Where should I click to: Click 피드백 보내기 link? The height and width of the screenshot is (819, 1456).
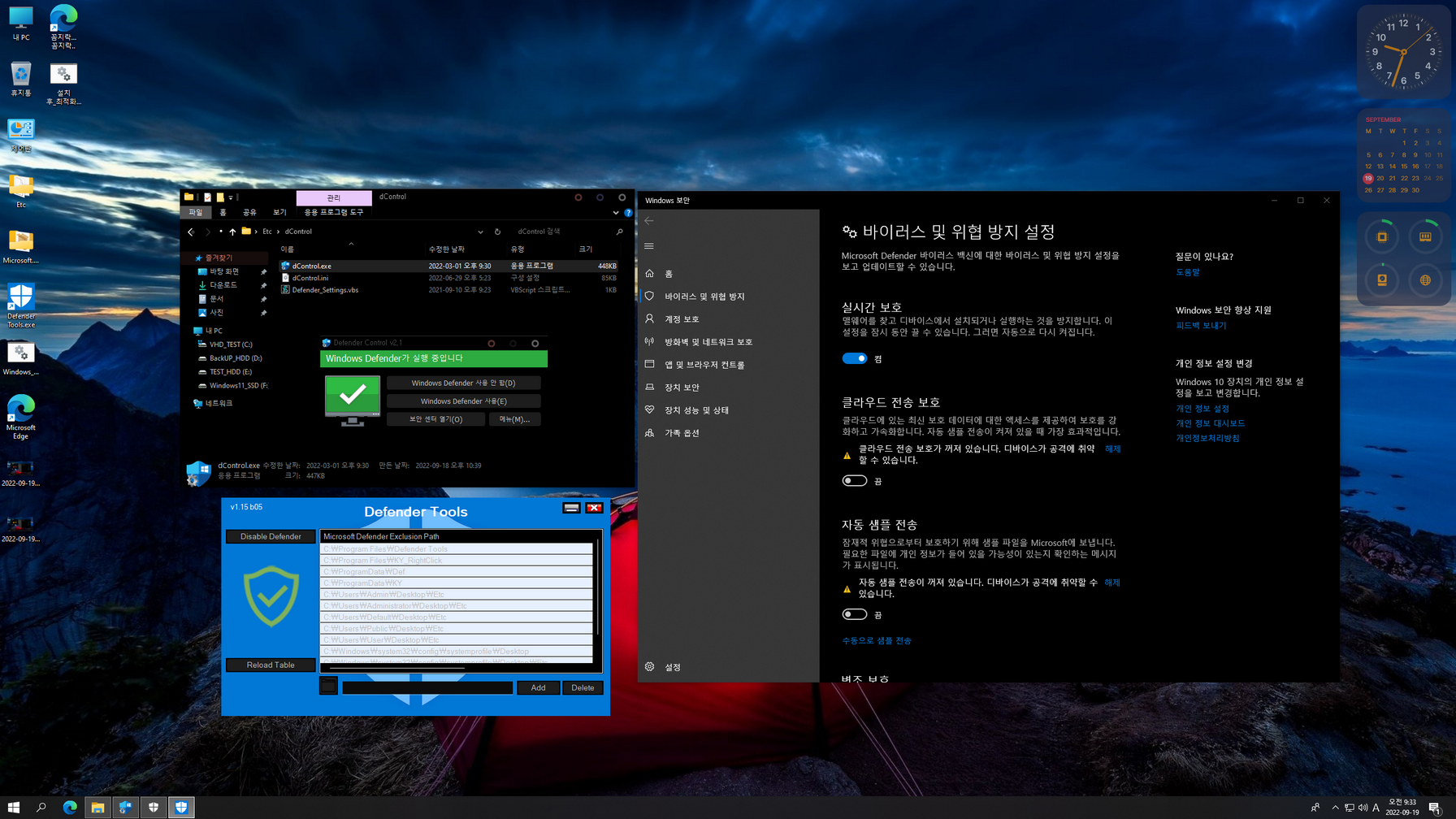coord(1201,326)
